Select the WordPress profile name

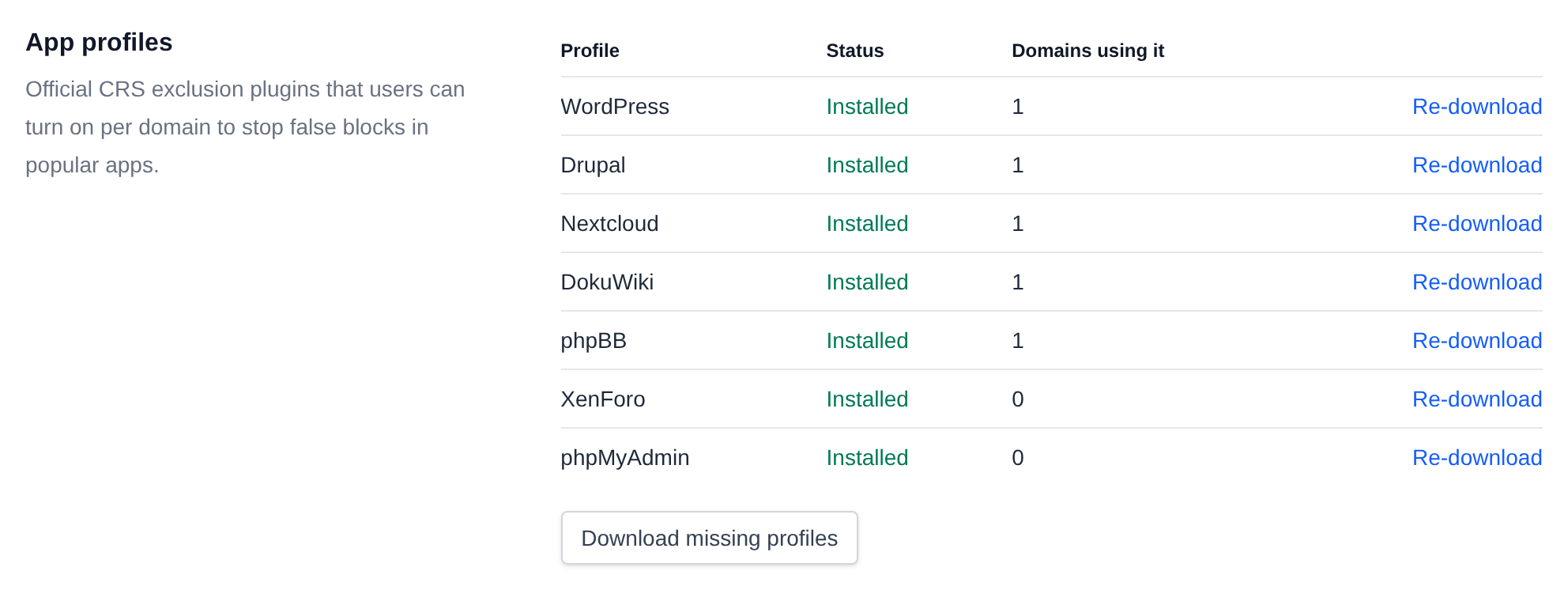(615, 107)
